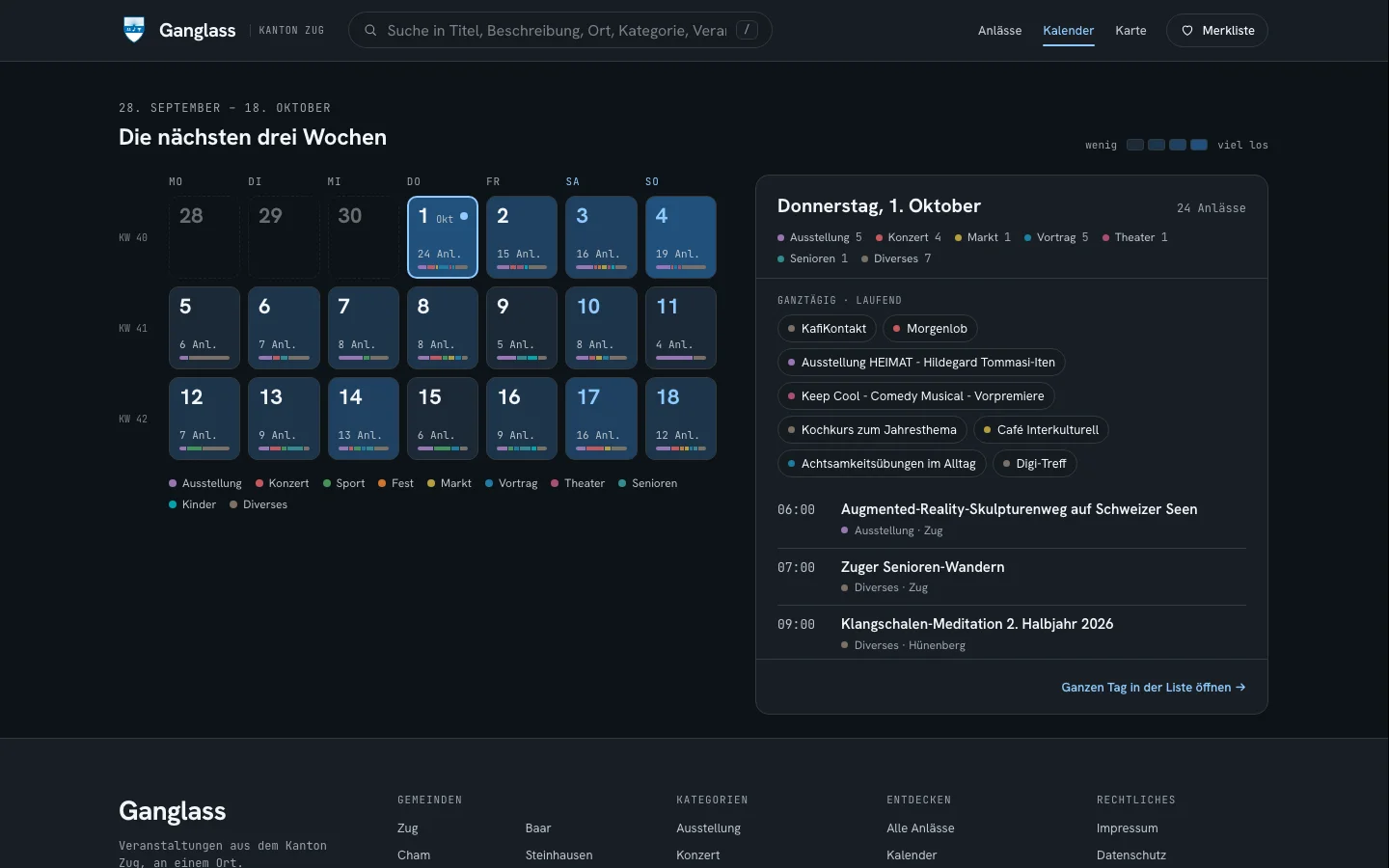Open the Anlässe navigation tab

pos(999,31)
